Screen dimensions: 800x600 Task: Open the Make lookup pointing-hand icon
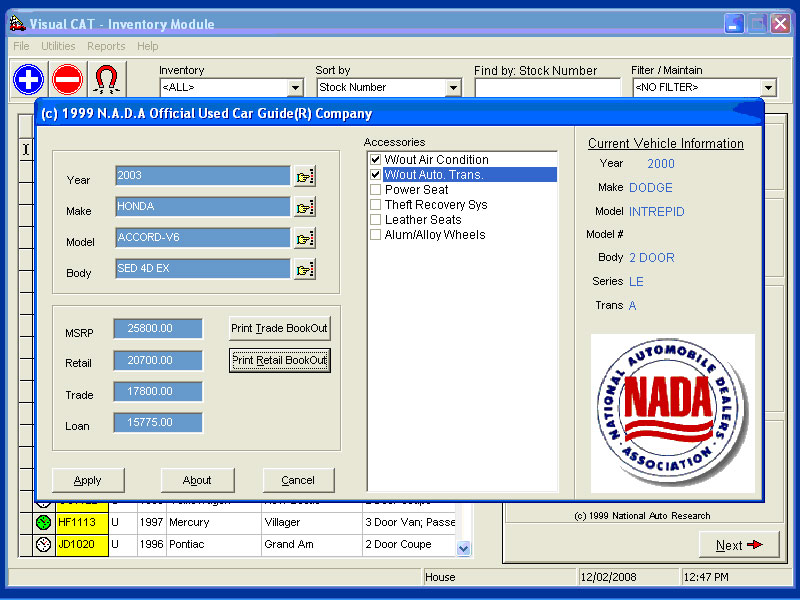tap(305, 208)
